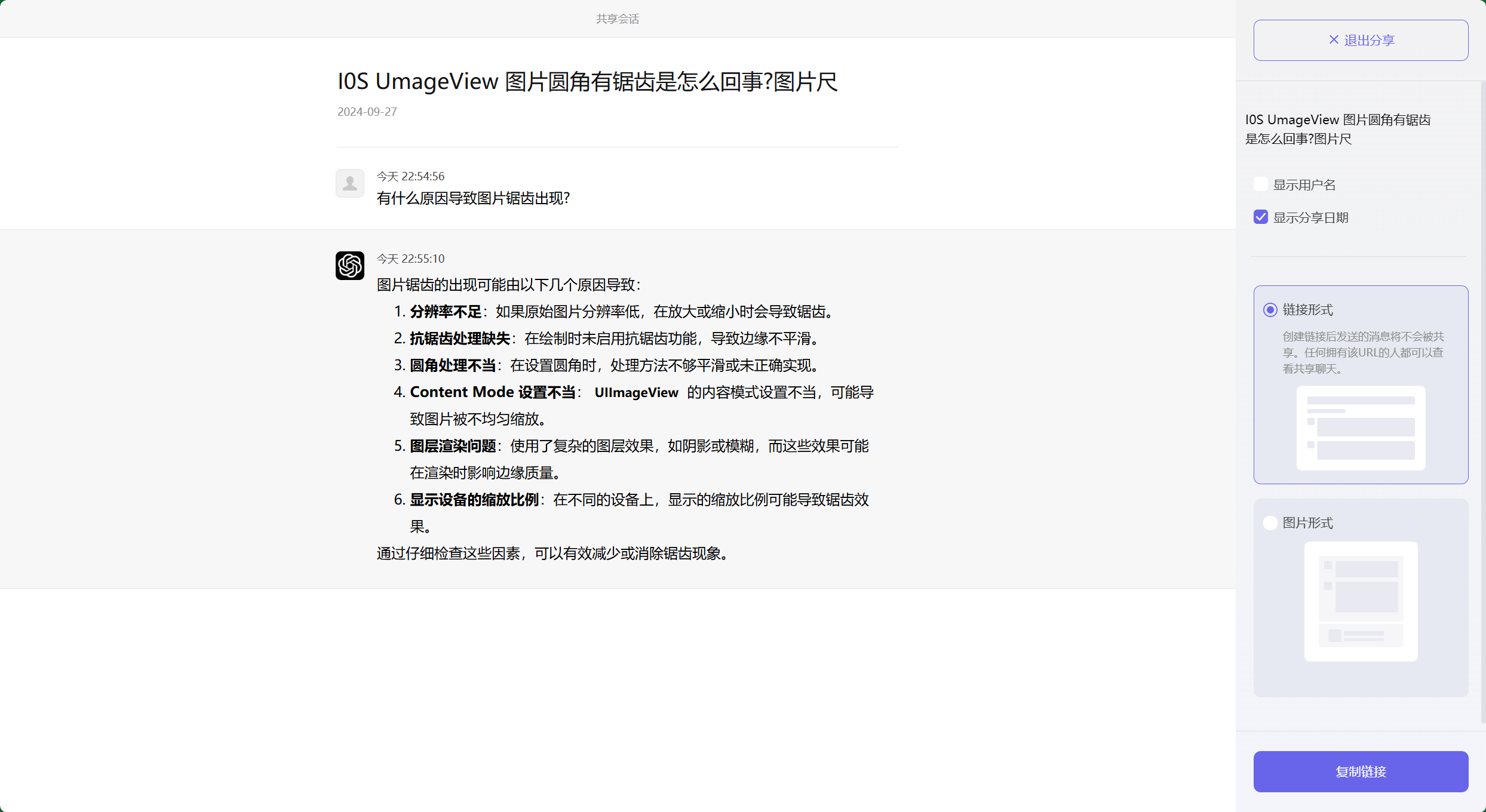Click the 退出分享 button
This screenshot has height=812, width=1486.
pos(1361,39)
